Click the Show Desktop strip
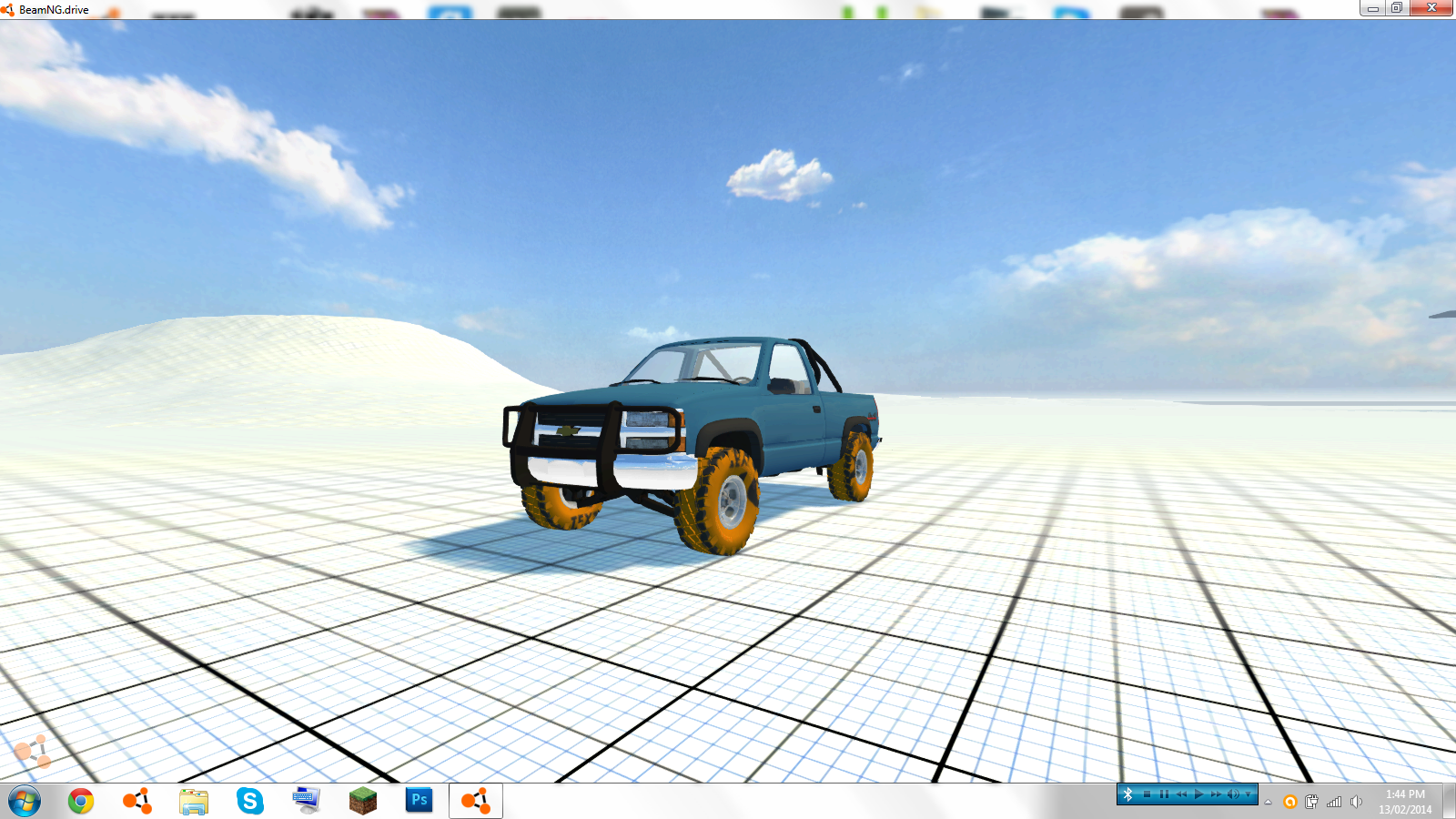This screenshot has height=819, width=1456. 1449,802
